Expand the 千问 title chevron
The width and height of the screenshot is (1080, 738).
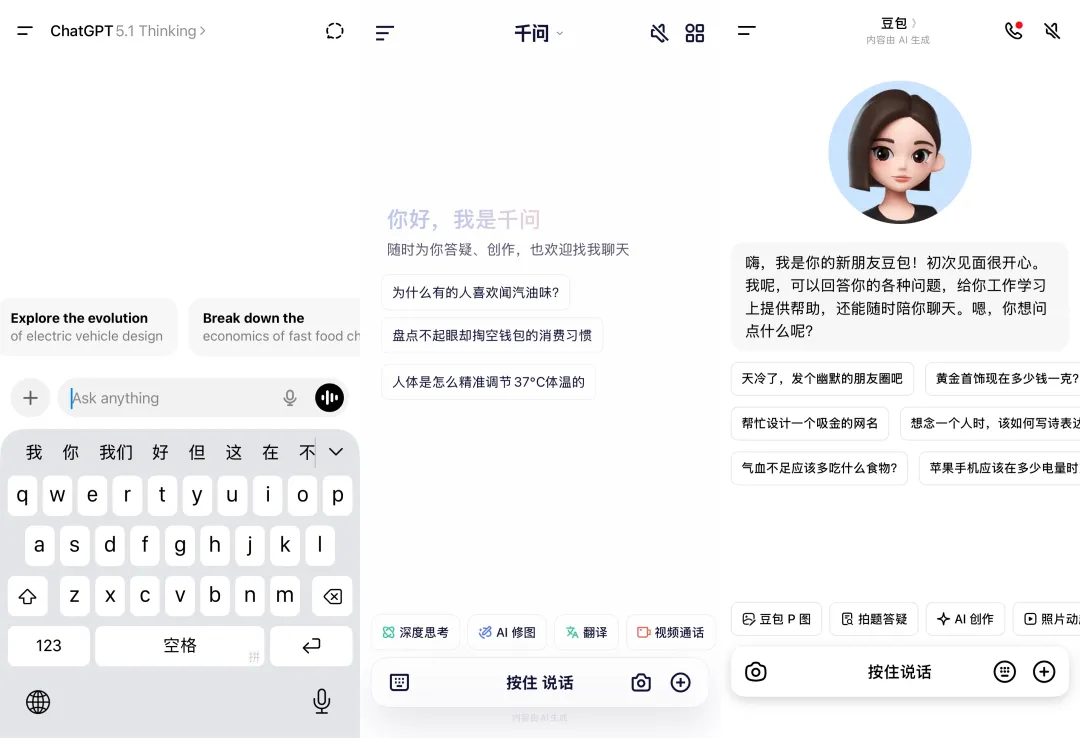pyautogui.click(x=559, y=33)
